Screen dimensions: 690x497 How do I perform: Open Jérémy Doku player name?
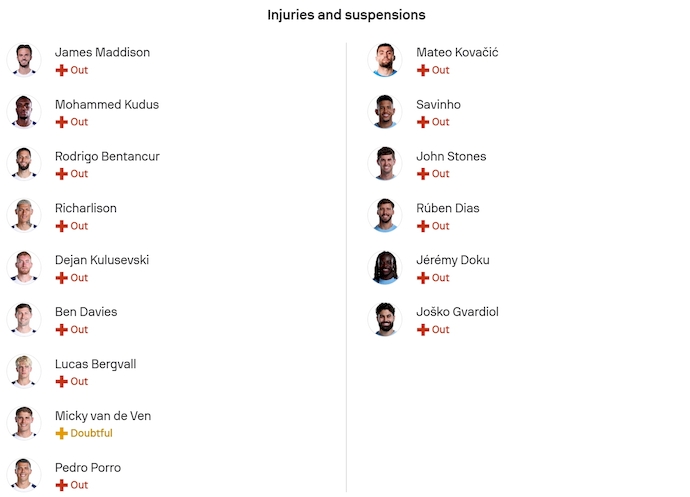click(x=453, y=260)
